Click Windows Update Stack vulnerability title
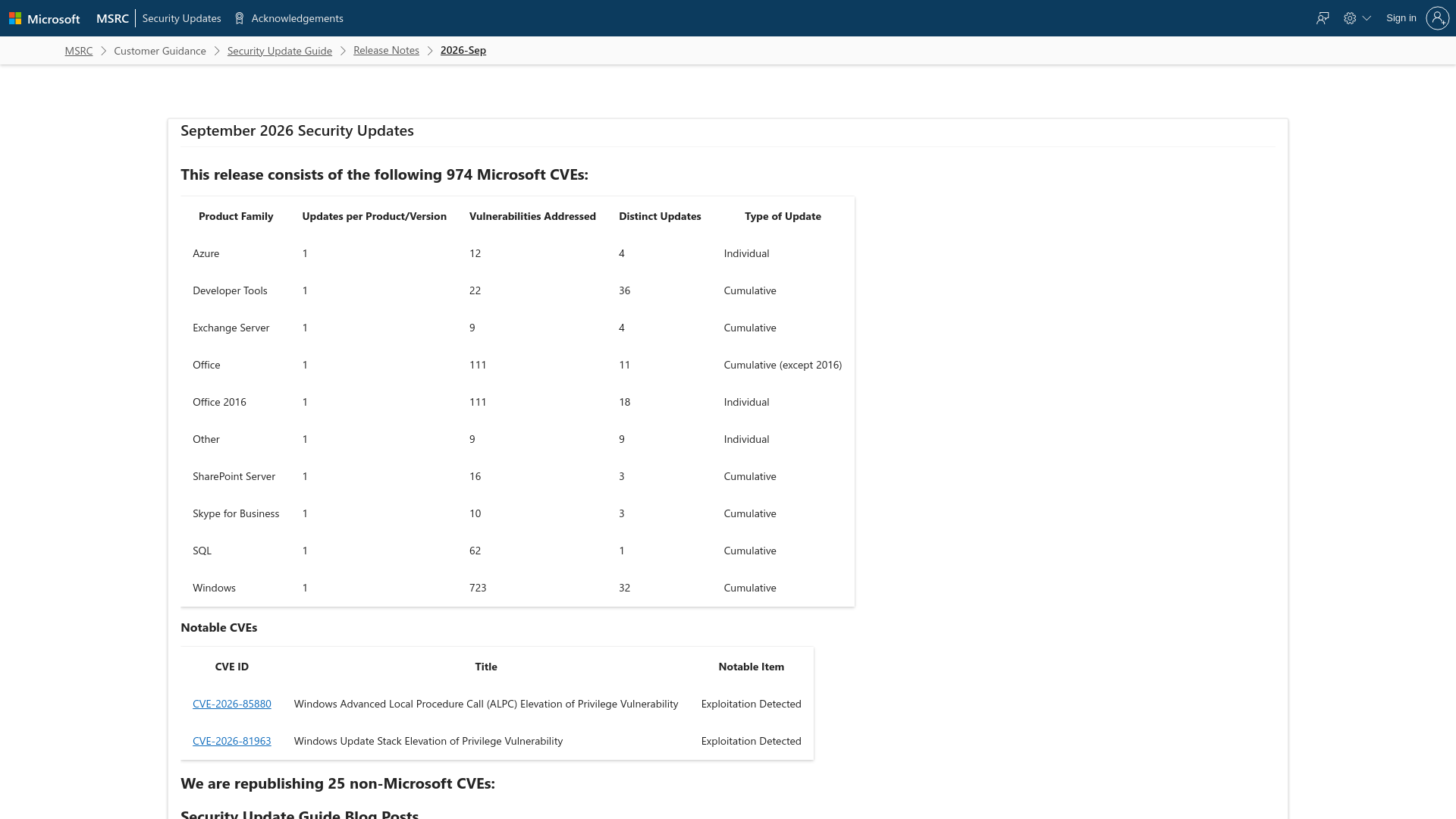1456x819 pixels. (x=428, y=741)
